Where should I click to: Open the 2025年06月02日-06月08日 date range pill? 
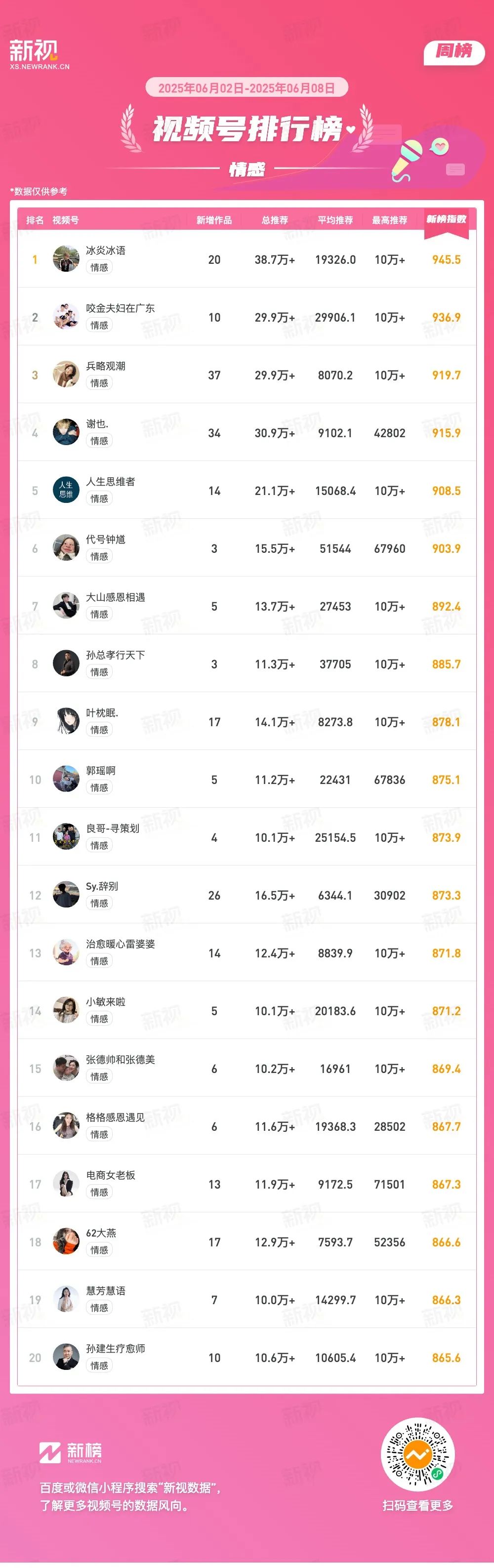pyautogui.click(x=247, y=87)
